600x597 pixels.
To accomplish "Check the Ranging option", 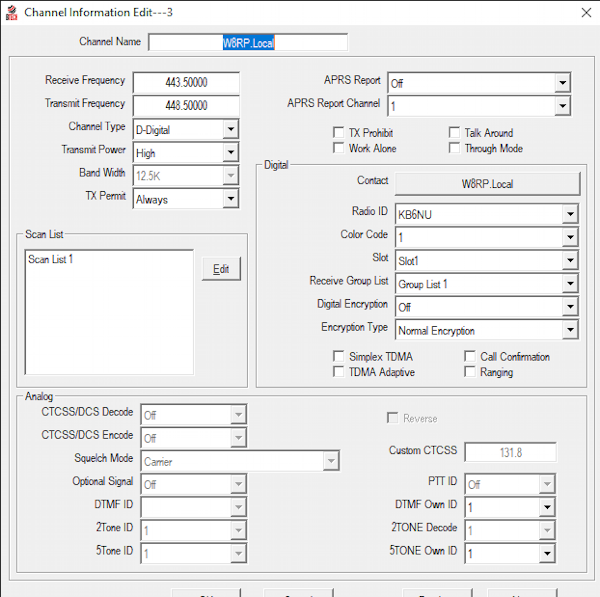I will pos(471,373).
